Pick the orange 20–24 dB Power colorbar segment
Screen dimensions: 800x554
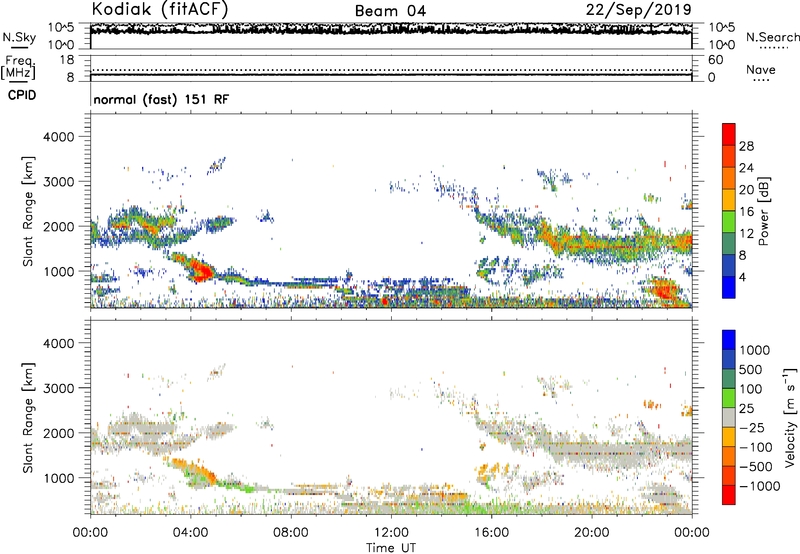click(x=729, y=178)
